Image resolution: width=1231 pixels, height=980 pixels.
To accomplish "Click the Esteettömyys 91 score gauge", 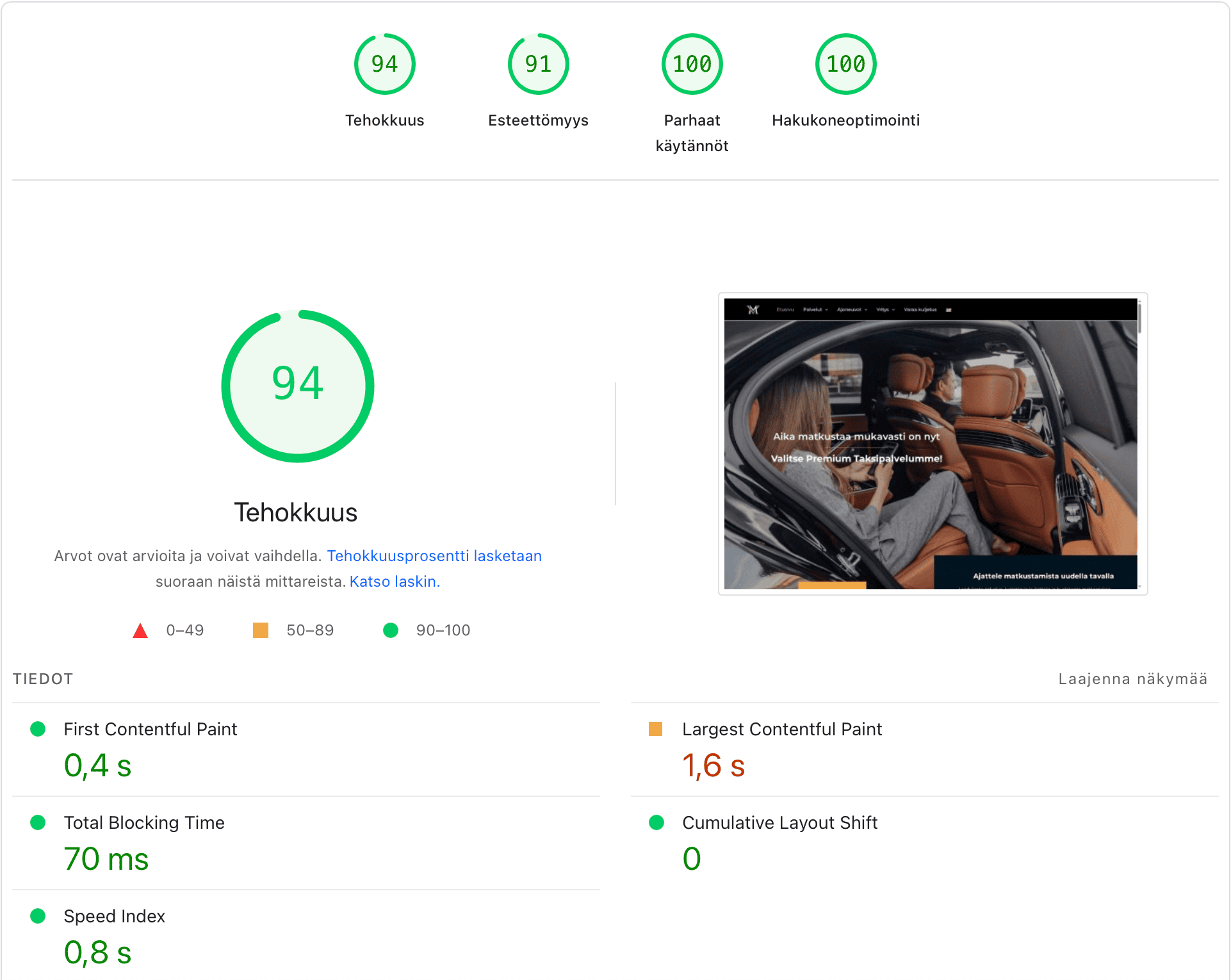I will [538, 64].
